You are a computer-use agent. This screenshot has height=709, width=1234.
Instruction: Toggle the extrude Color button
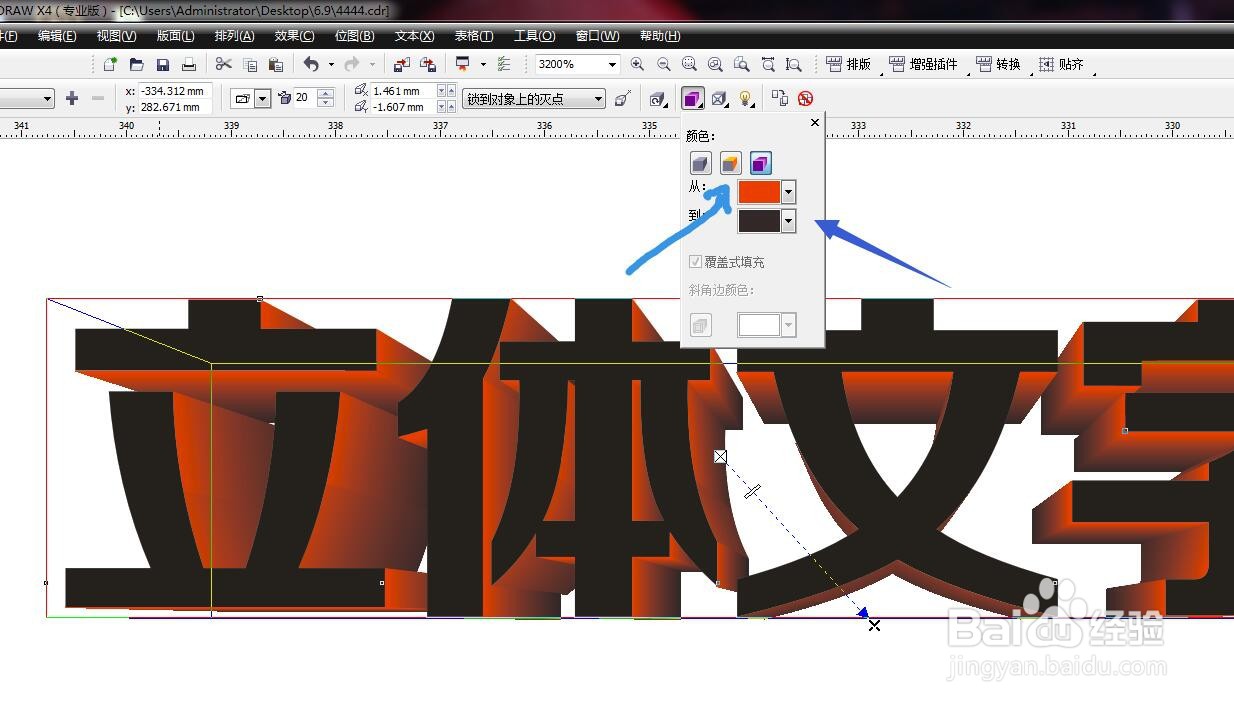692,98
